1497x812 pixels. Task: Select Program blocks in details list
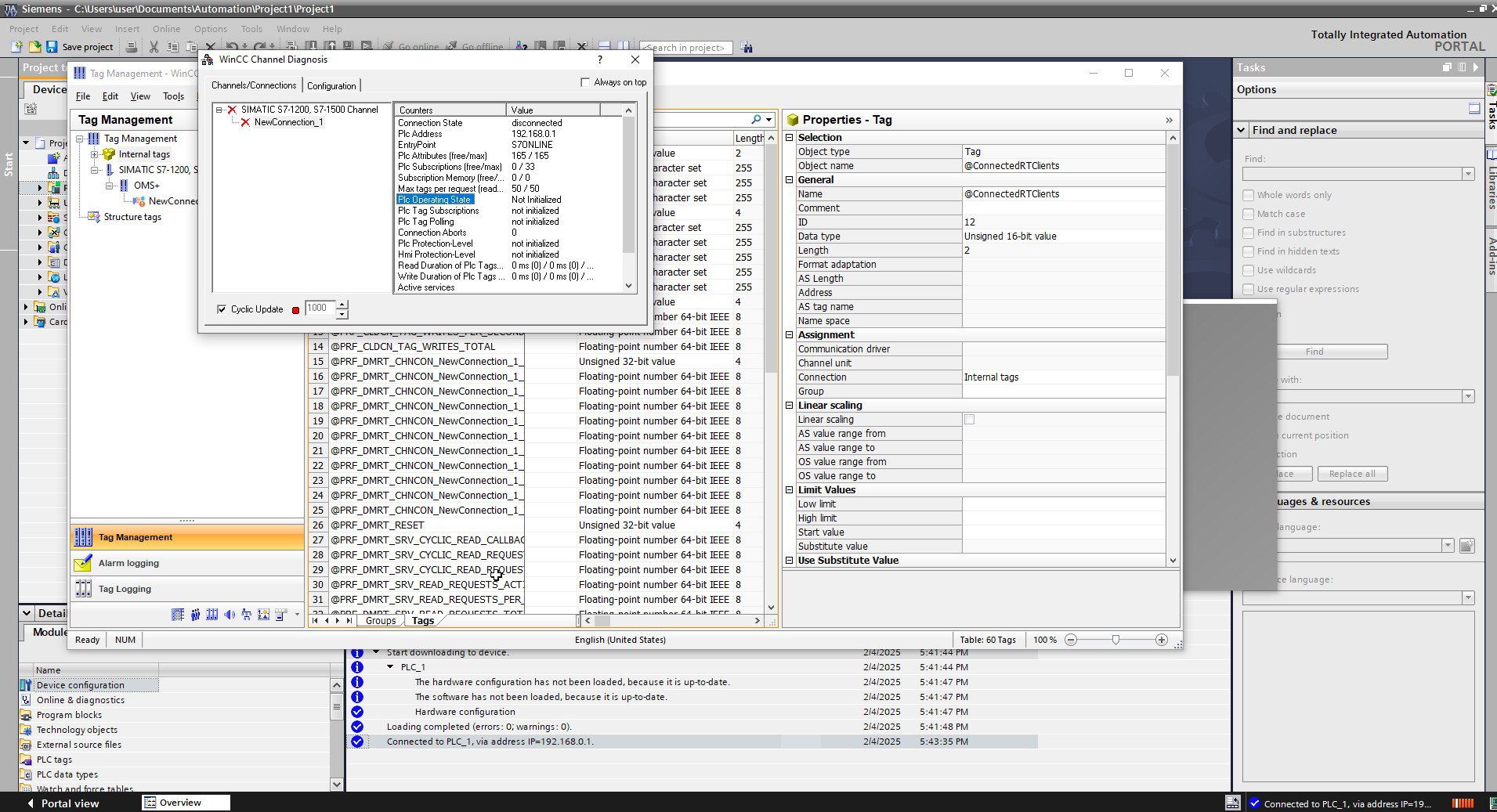(x=69, y=715)
